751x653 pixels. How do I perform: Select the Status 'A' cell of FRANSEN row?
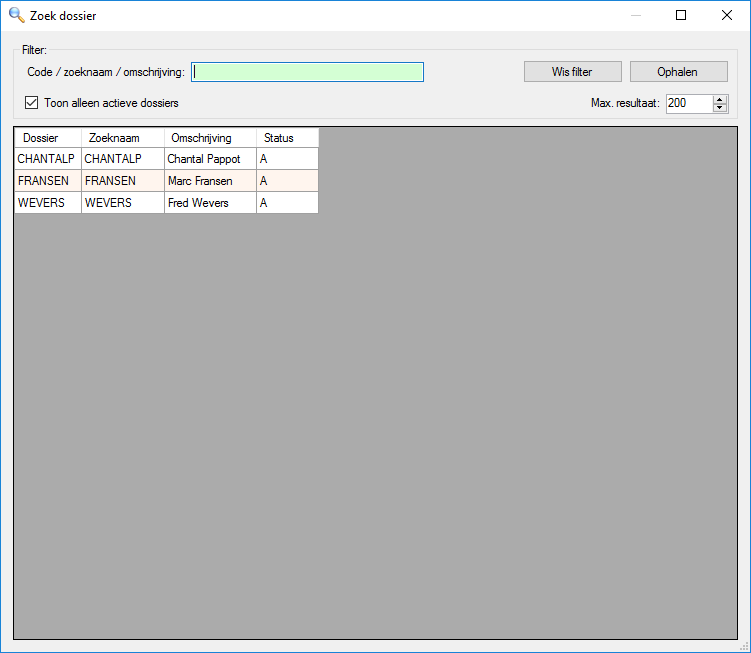coord(287,181)
